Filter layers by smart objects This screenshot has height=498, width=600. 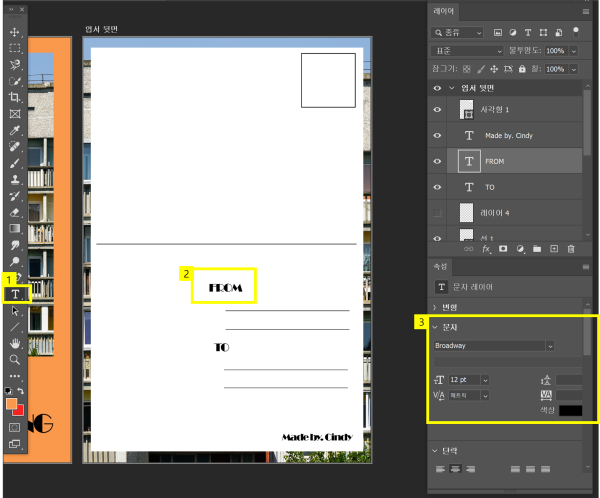tap(559, 33)
